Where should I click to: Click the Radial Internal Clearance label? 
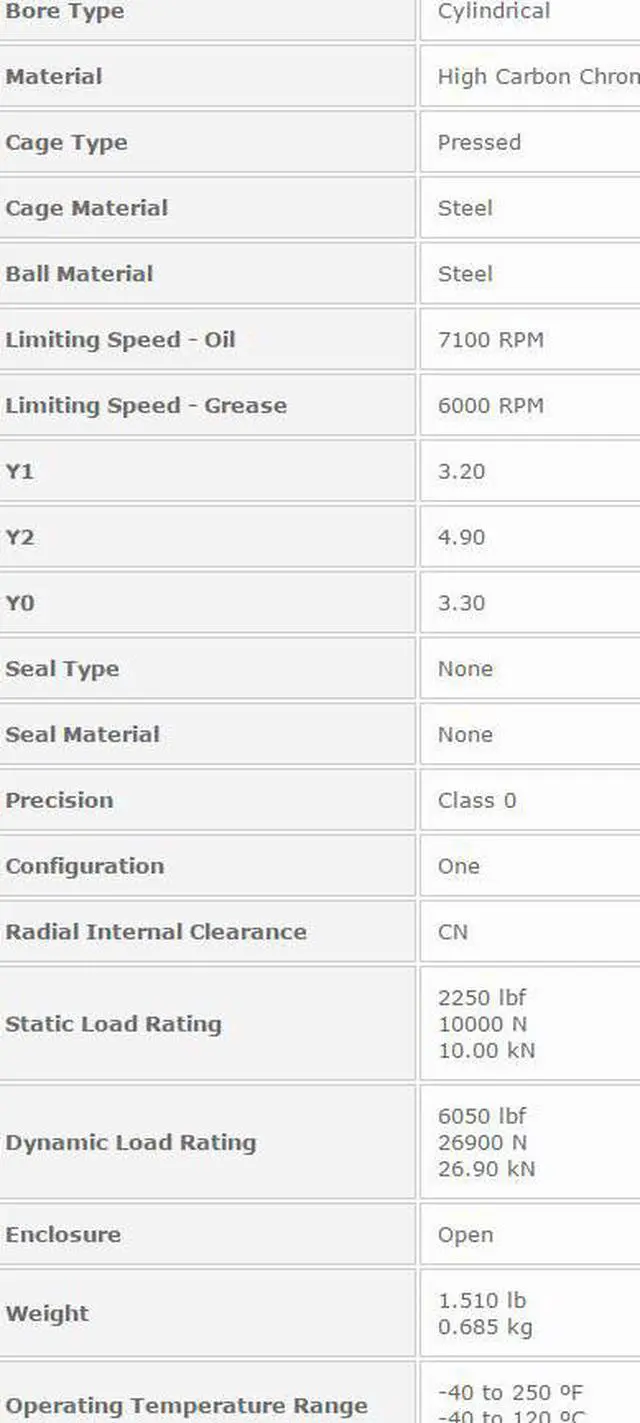click(156, 932)
